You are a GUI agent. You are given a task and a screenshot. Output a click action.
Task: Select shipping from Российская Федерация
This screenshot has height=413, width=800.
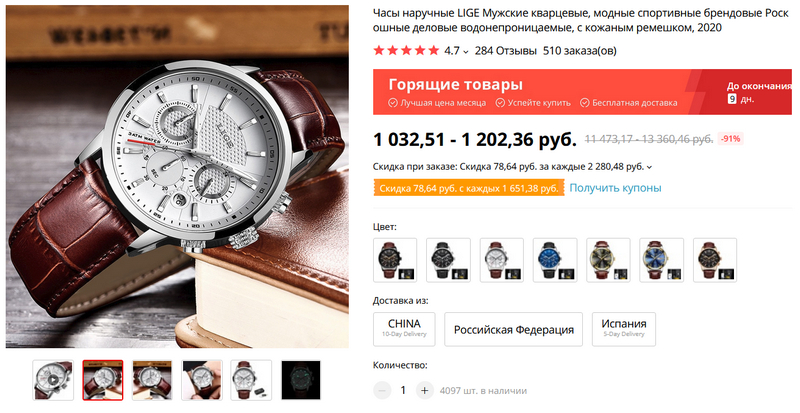513,329
